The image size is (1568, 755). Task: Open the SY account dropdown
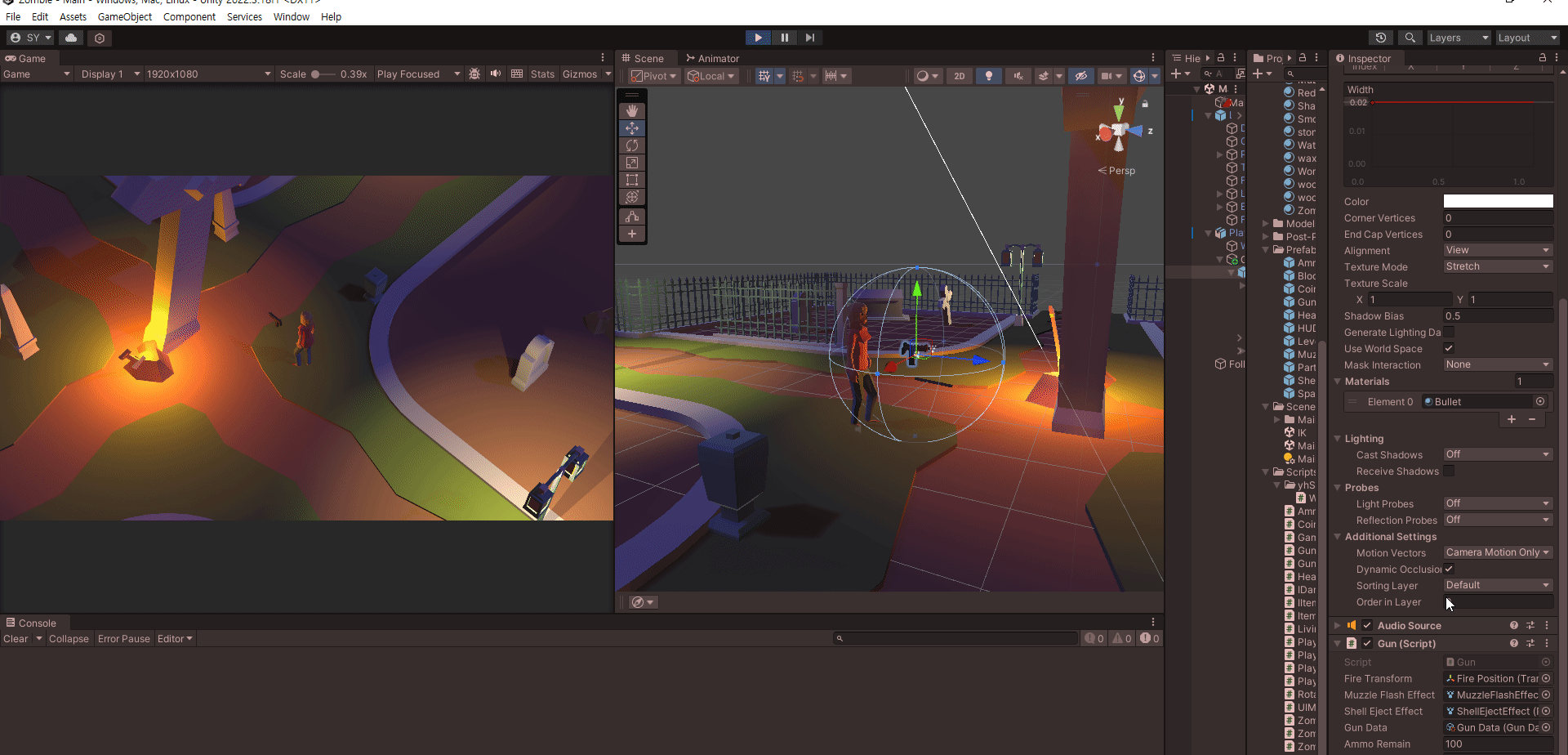coord(31,38)
